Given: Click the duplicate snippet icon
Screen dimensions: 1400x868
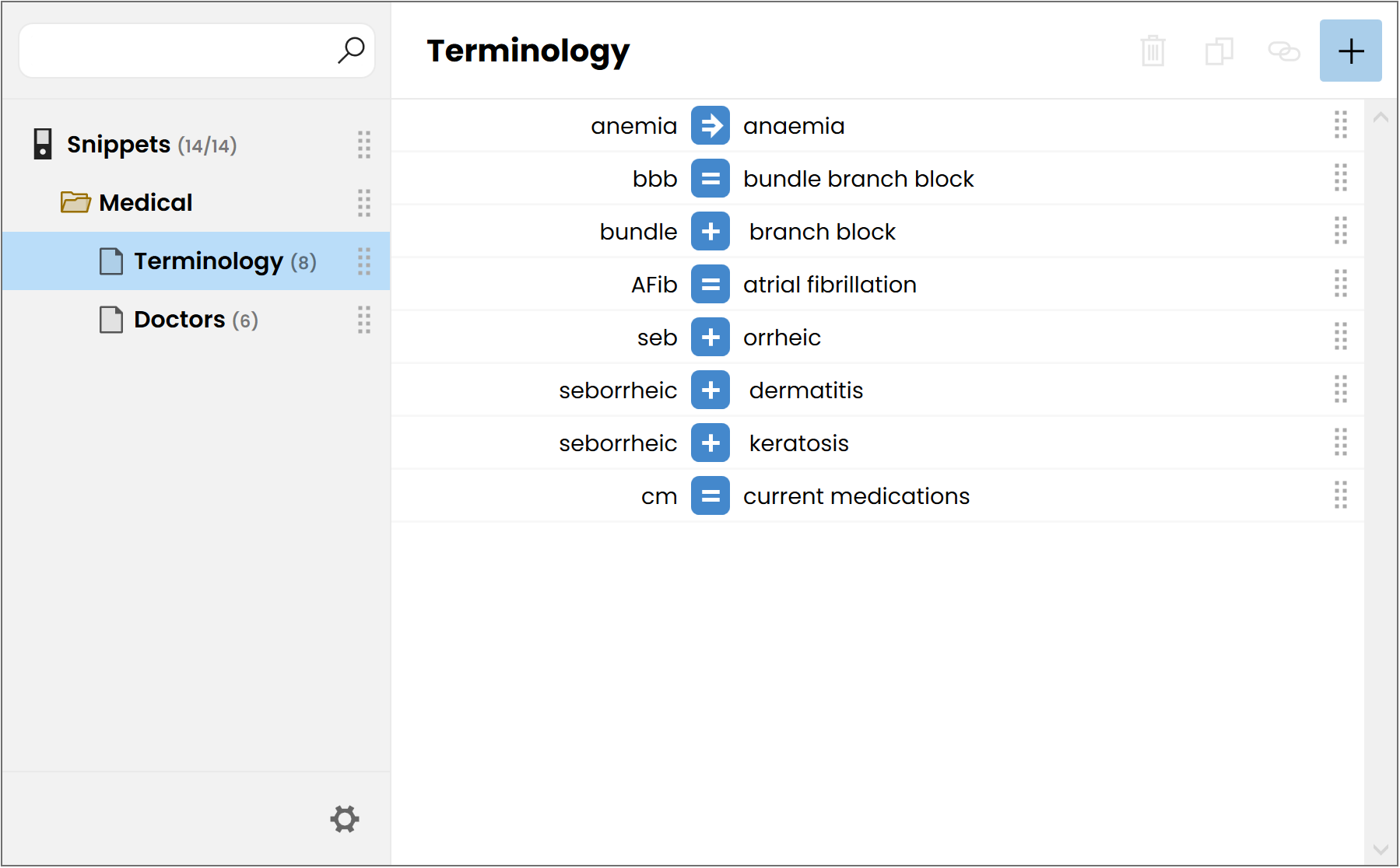Looking at the screenshot, I should 1219,51.
